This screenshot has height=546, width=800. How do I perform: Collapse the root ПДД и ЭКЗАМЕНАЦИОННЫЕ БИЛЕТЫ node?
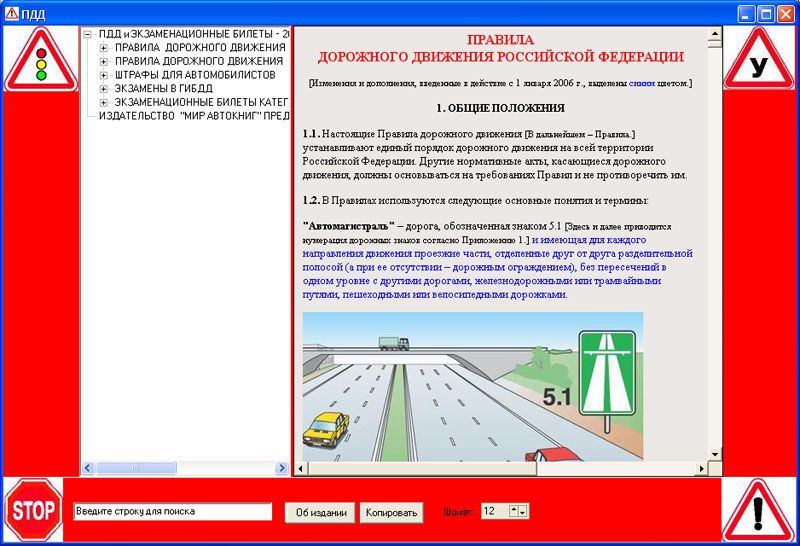click(88, 33)
